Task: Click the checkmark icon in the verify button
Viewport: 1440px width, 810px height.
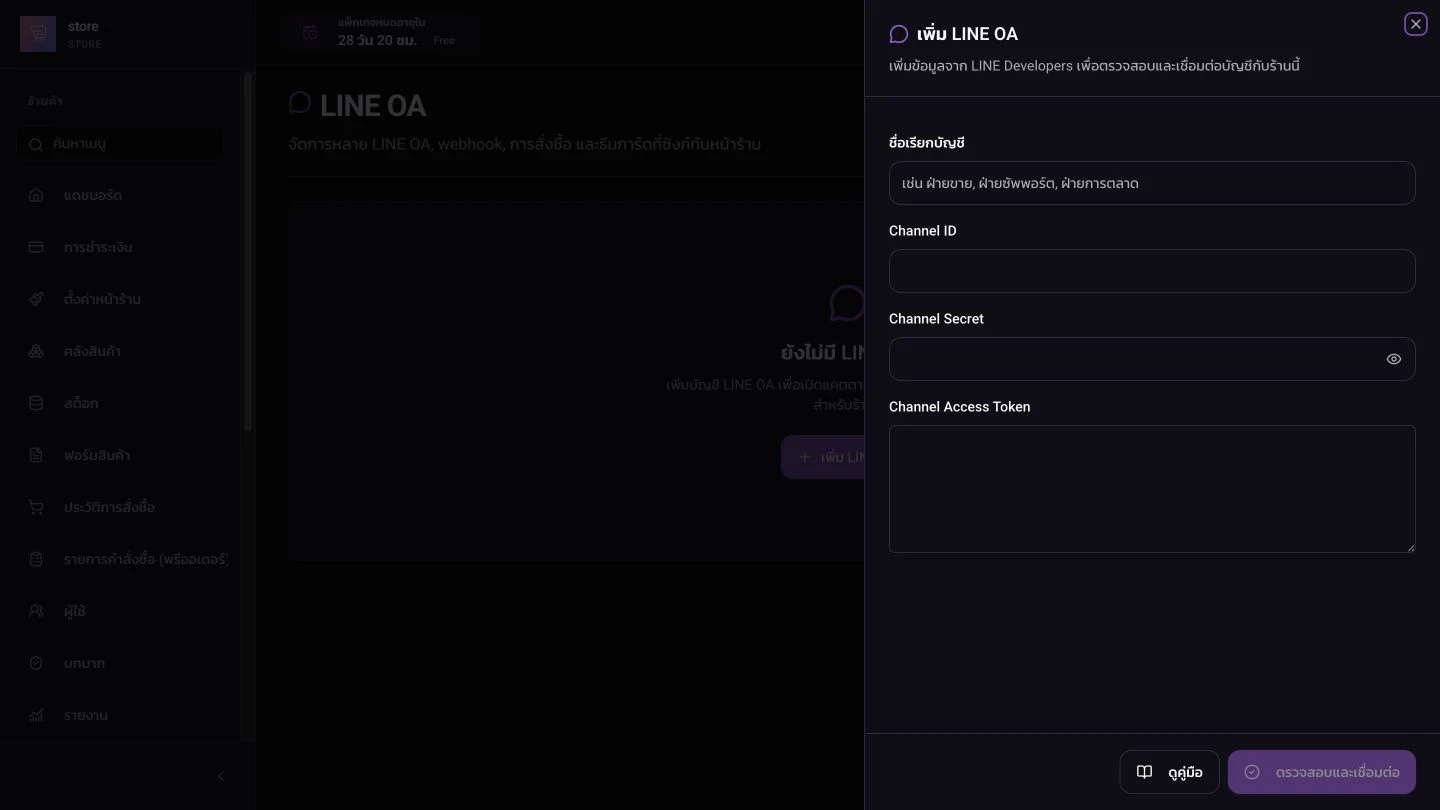Action: 1252,772
